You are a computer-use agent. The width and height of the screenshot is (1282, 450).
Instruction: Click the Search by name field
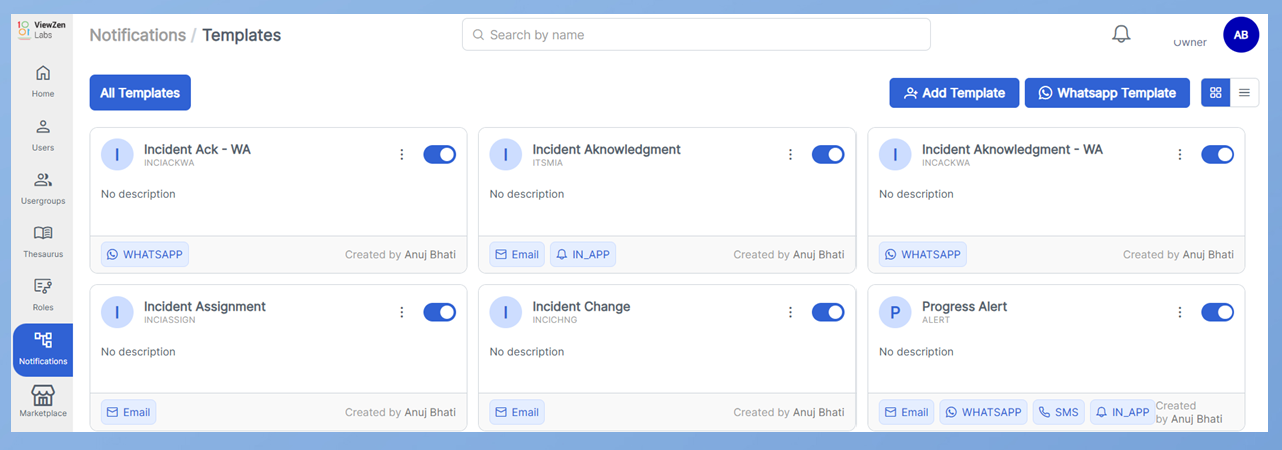(x=696, y=35)
